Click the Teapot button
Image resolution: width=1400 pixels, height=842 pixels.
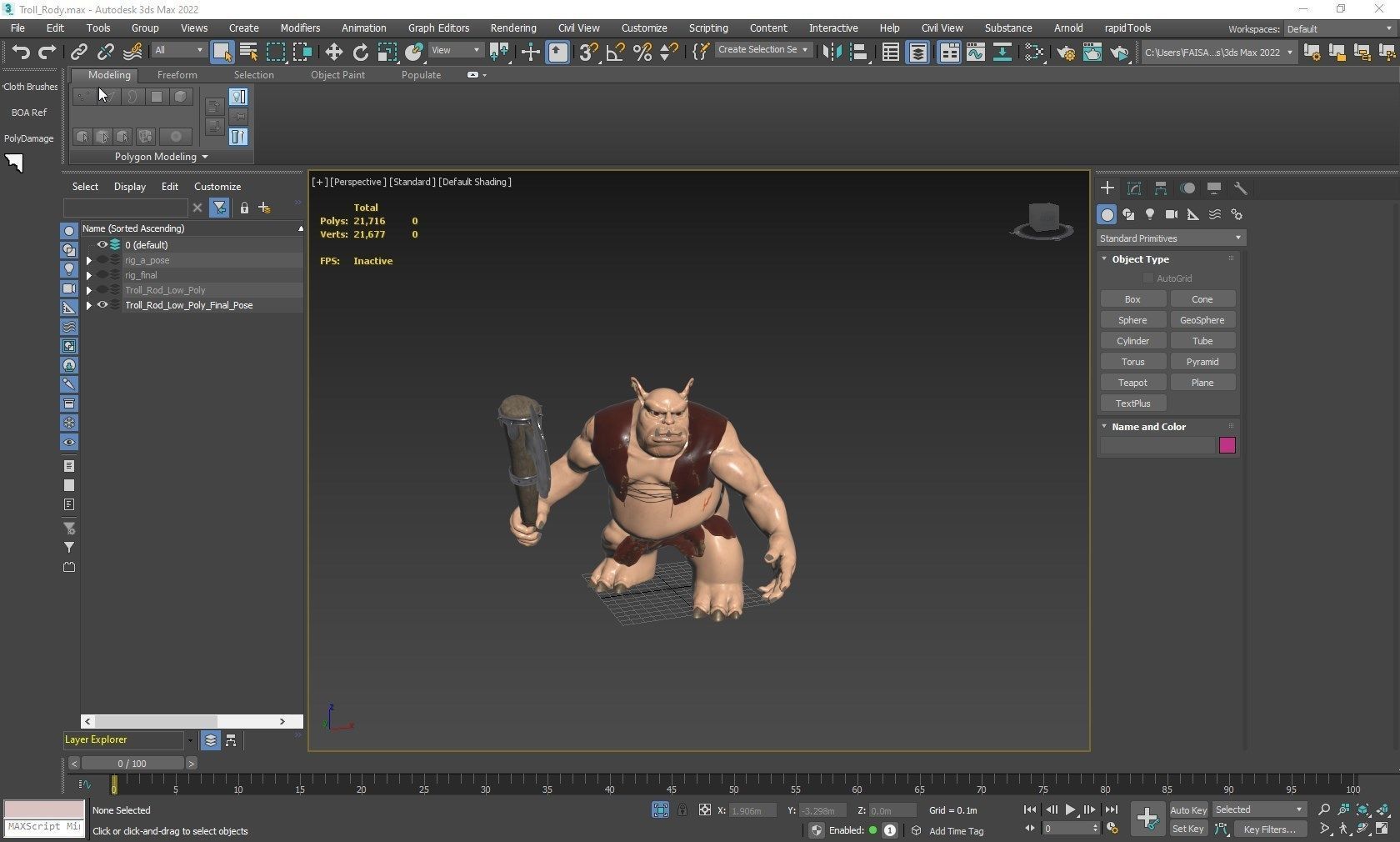[x=1132, y=383]
